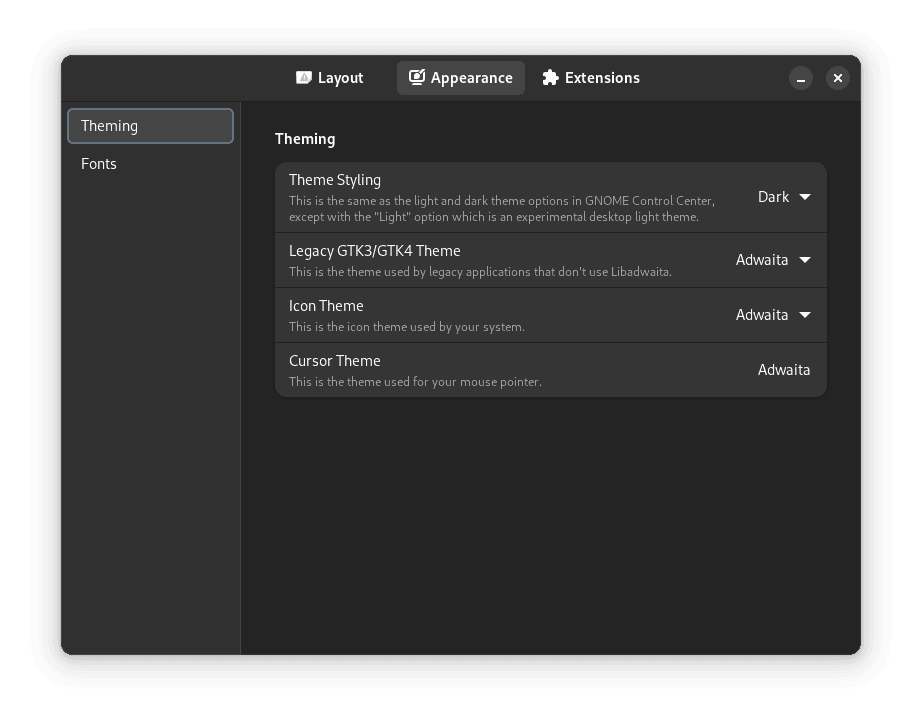Viewport: 922px width, 722px height.
Task: Click the Icon Theme row label
Action: pyautogui.click(x=326, y=306)
